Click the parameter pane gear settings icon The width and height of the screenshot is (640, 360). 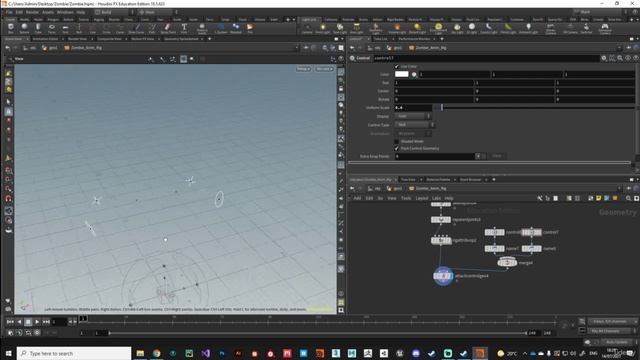(604, 58)
